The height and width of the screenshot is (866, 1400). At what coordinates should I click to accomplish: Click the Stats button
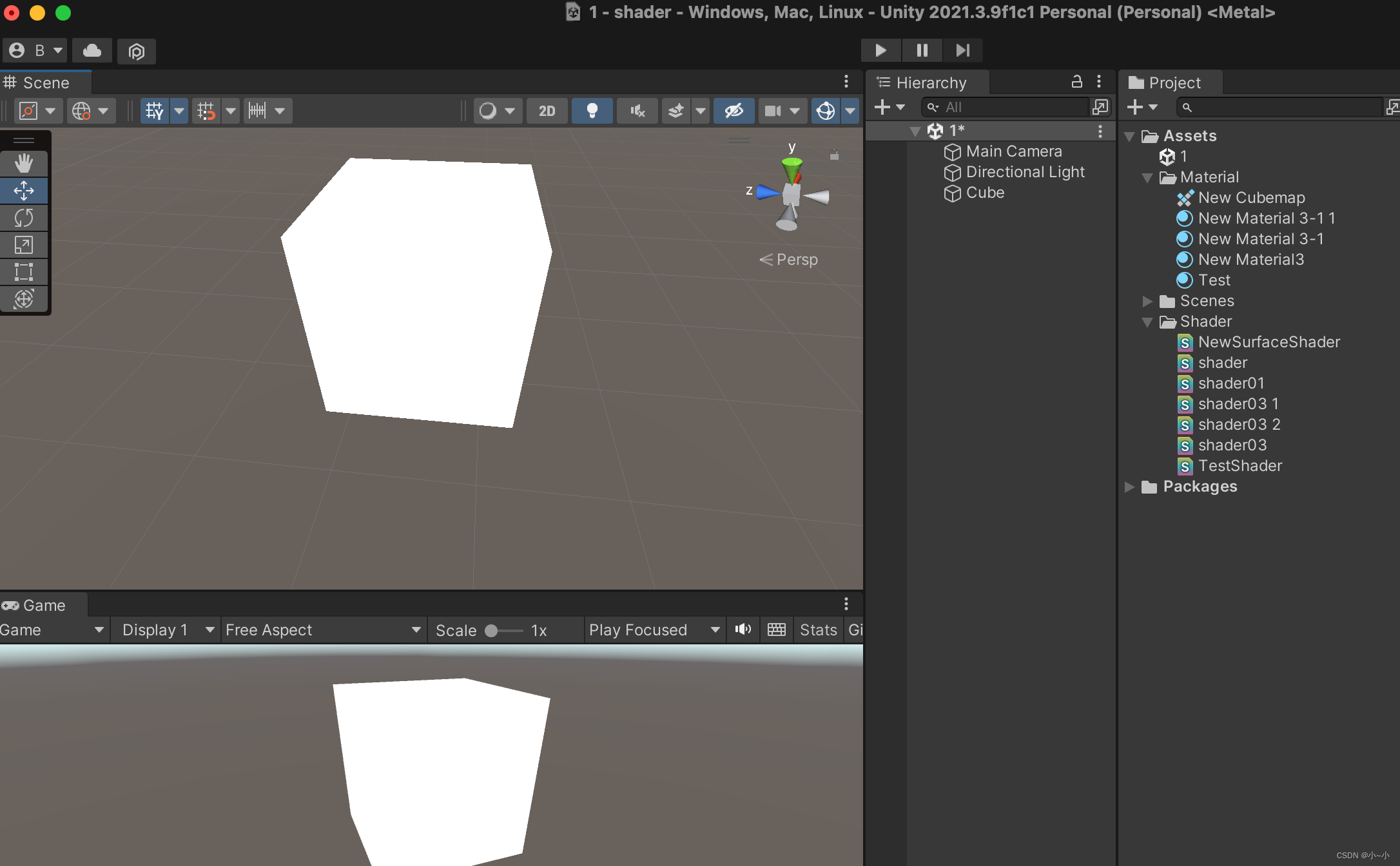[x=818, y=630]
